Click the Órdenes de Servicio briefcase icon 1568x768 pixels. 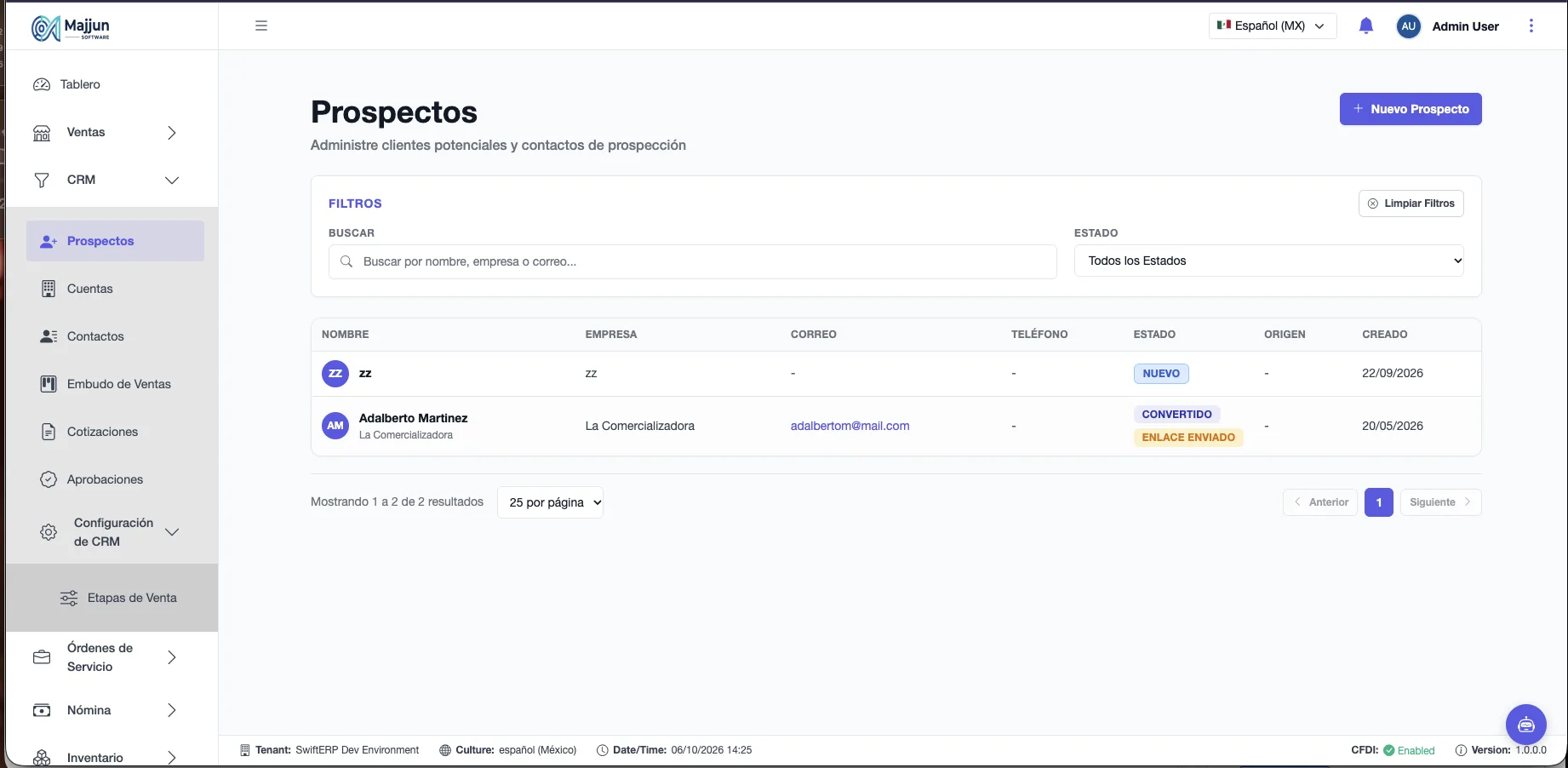pyautogui.click(x=42, y=657)
